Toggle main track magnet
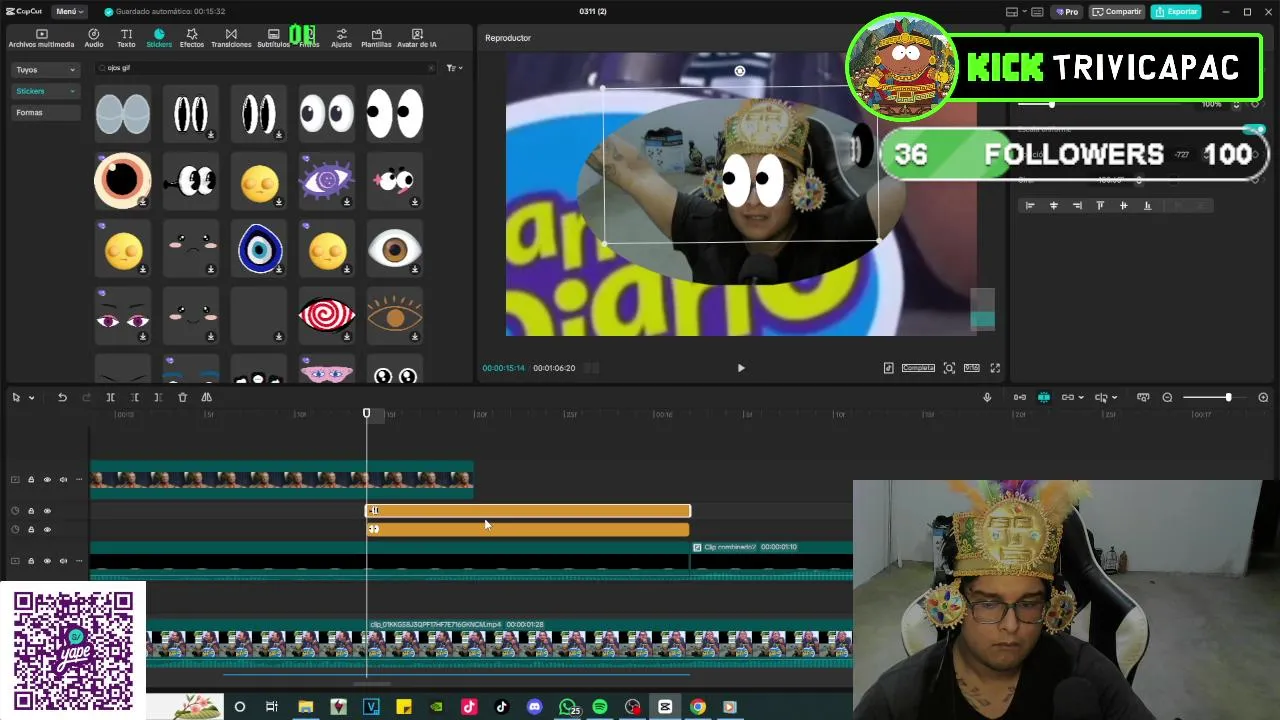 pyautogui.click(x=1020, y=397)
